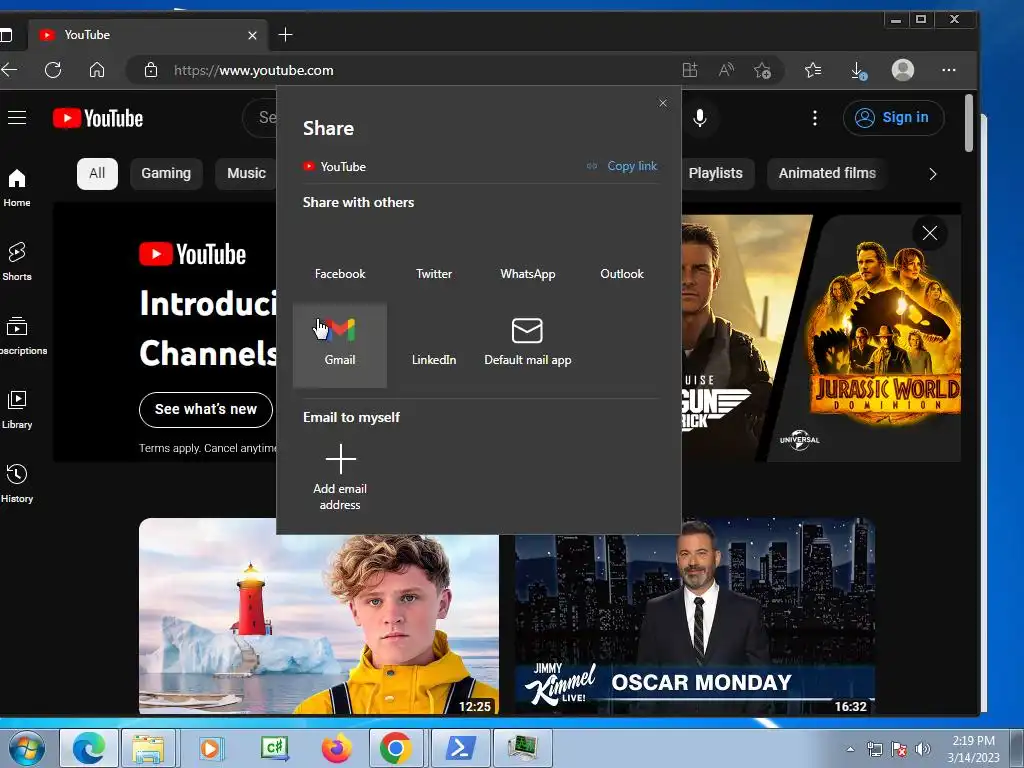Select the All filter chip
Screen dimensions: 1024x768
pyautogui.click(x=97, y=174)
